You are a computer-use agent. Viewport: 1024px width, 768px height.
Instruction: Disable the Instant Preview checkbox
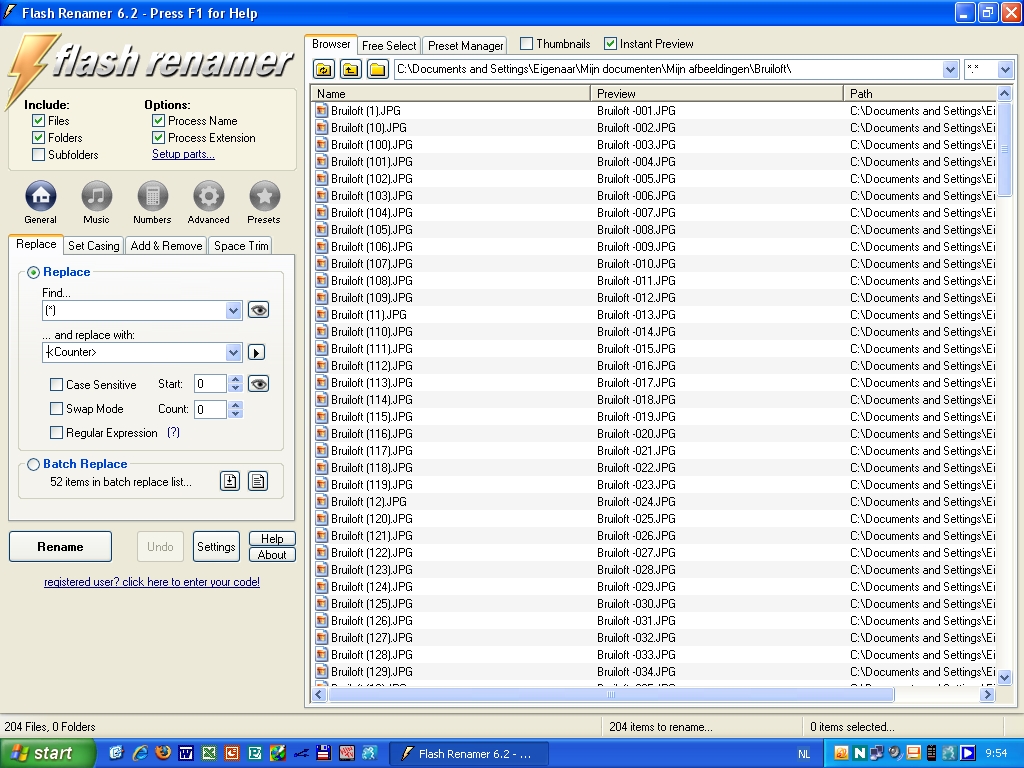click(x=610, y=44)
